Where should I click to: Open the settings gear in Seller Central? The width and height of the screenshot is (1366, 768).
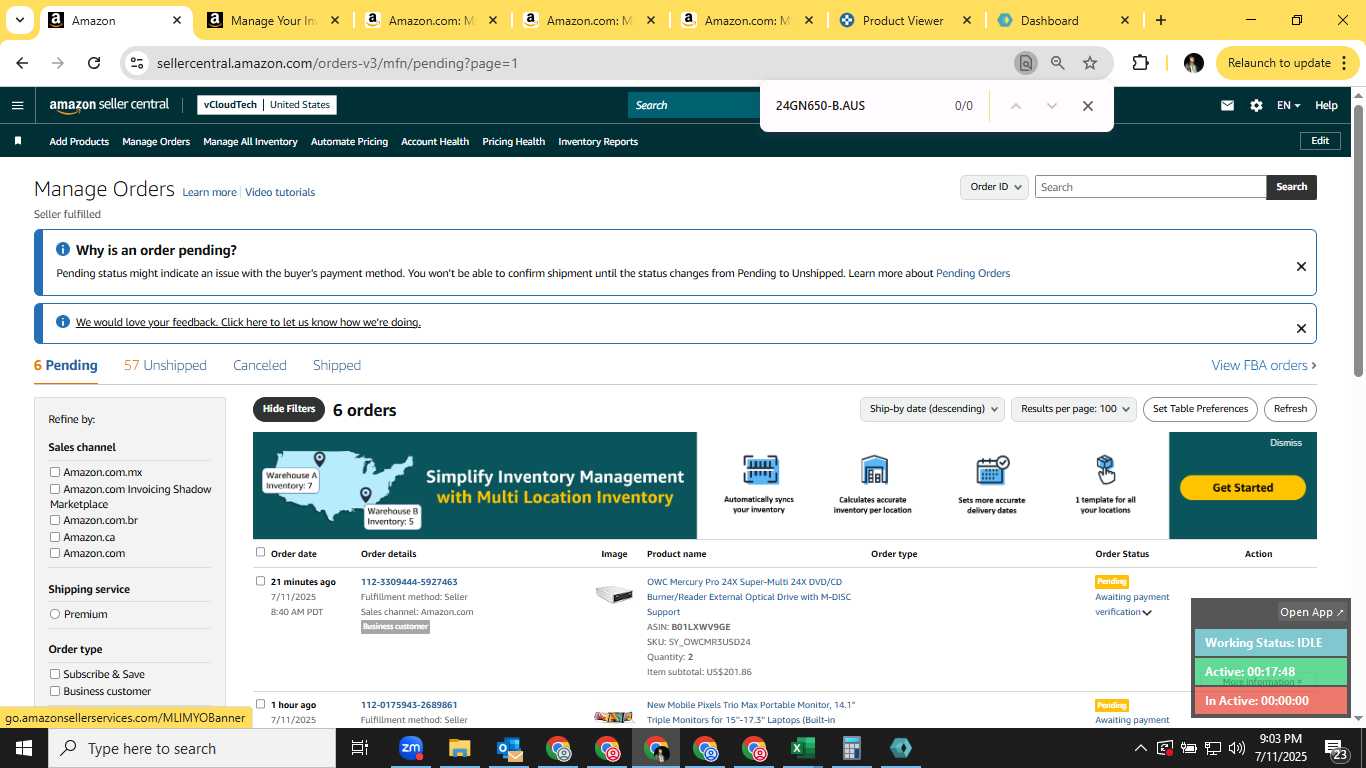click(1256, 105)
